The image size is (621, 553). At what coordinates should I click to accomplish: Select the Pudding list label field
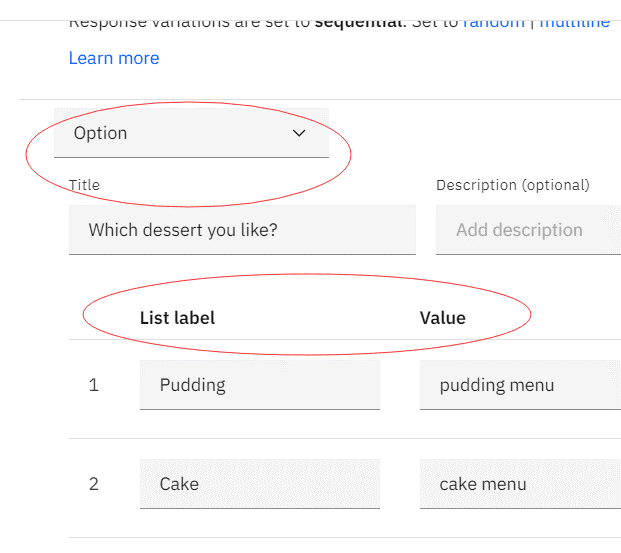(259, 385)
